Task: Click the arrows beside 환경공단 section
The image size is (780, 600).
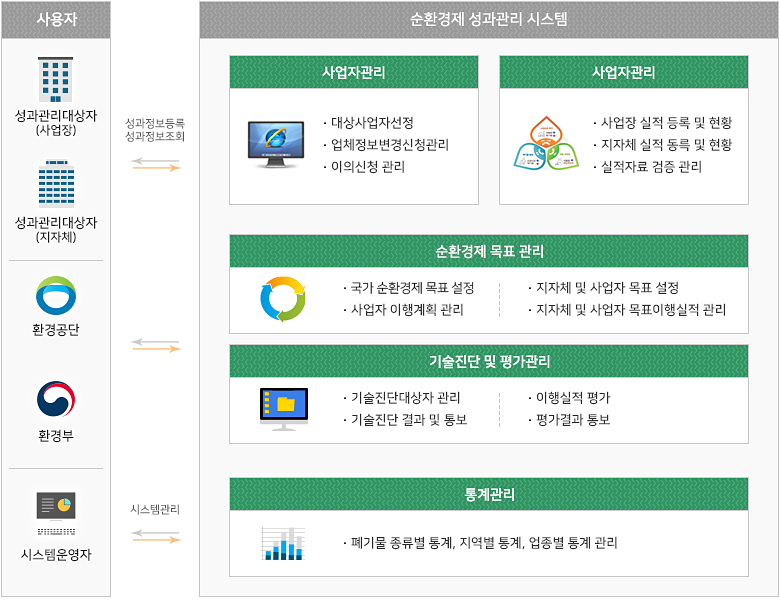Action: 156,345
